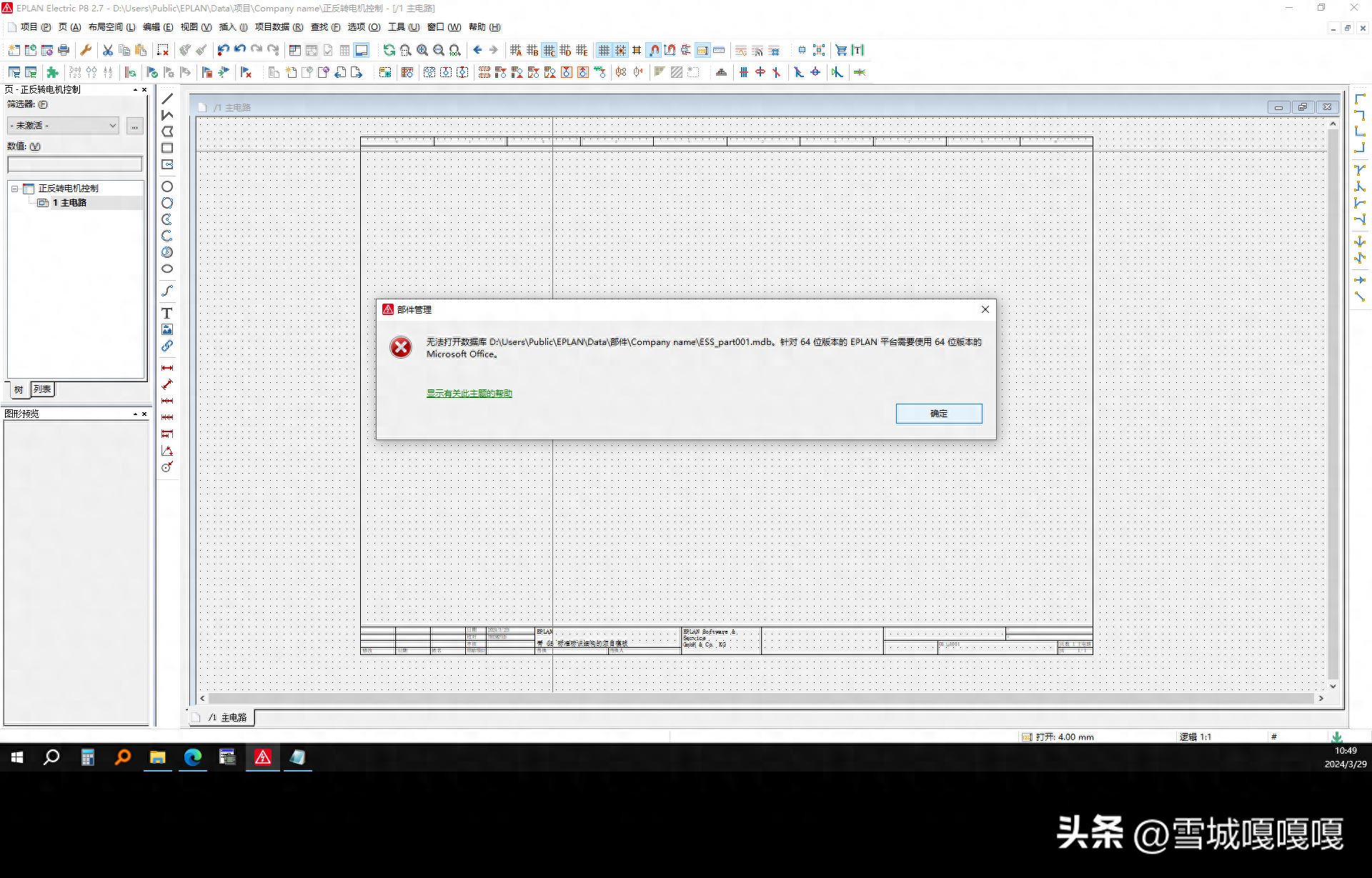Click the 确定 button in dialog
The height and width of the screenshot is (878, 1372).
pos(938,414)
